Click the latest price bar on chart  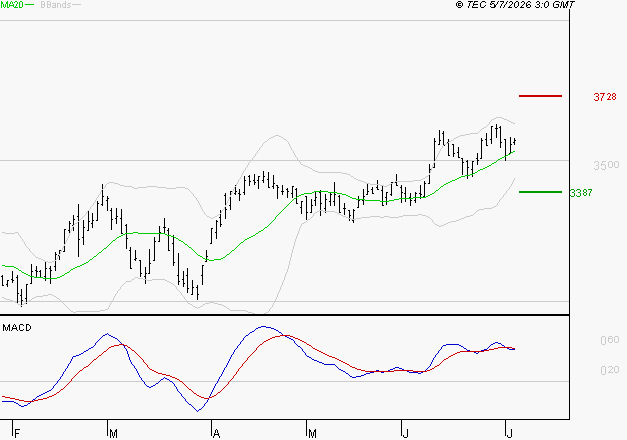[515, 141]
